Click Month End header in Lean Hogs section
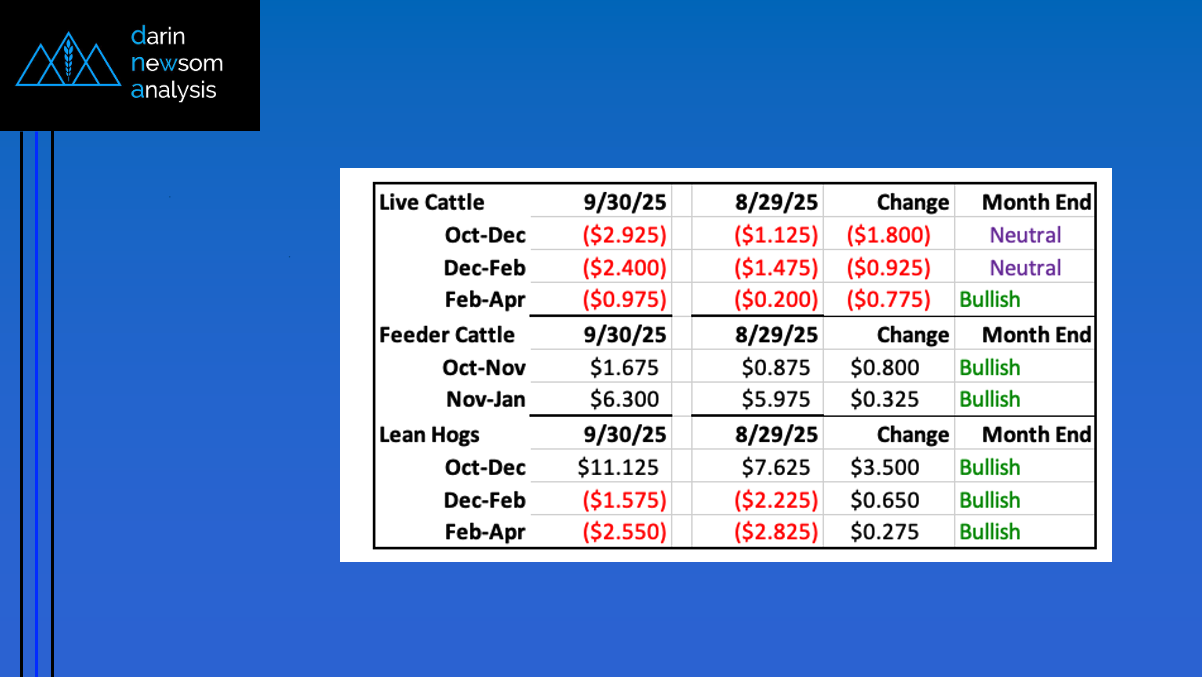This screenshot has width=1202, height=677. tap(1036, 434)
